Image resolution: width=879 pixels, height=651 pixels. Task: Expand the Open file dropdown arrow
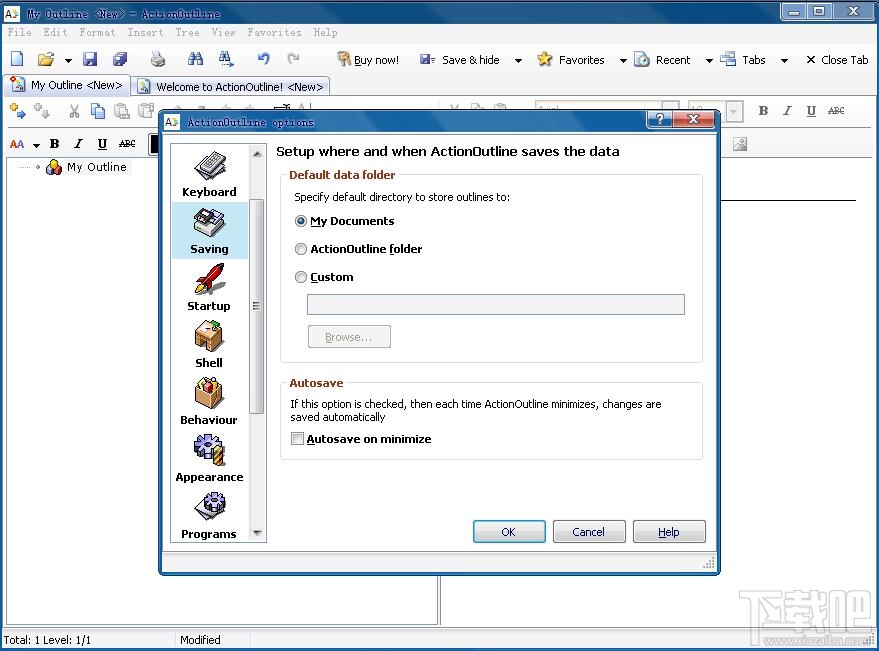(69, 59)
